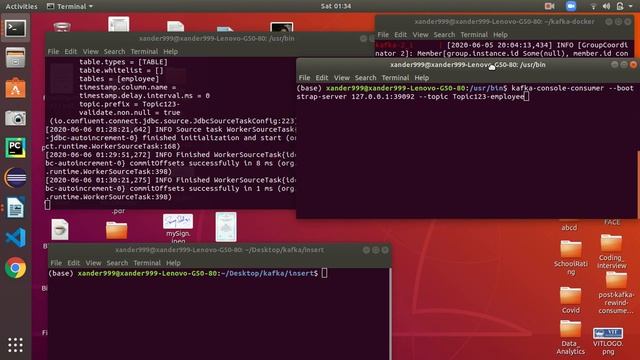Open Search menu in the kafka/insert terminal
Image resolution: width=640 pixels, height=360 pixels.
point(117,263)
